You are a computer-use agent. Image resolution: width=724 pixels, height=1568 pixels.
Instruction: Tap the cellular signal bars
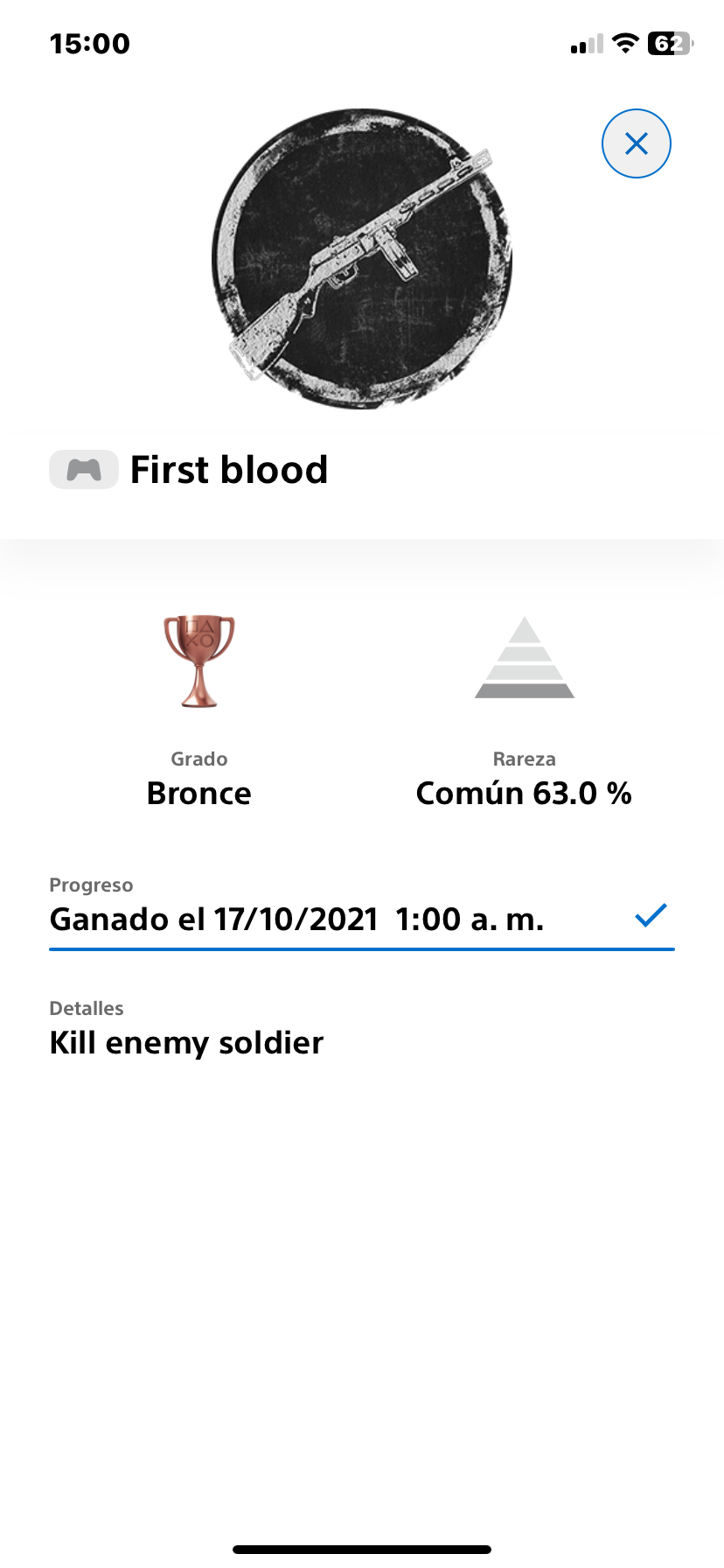pyautogui.click(x=587, y=45)
